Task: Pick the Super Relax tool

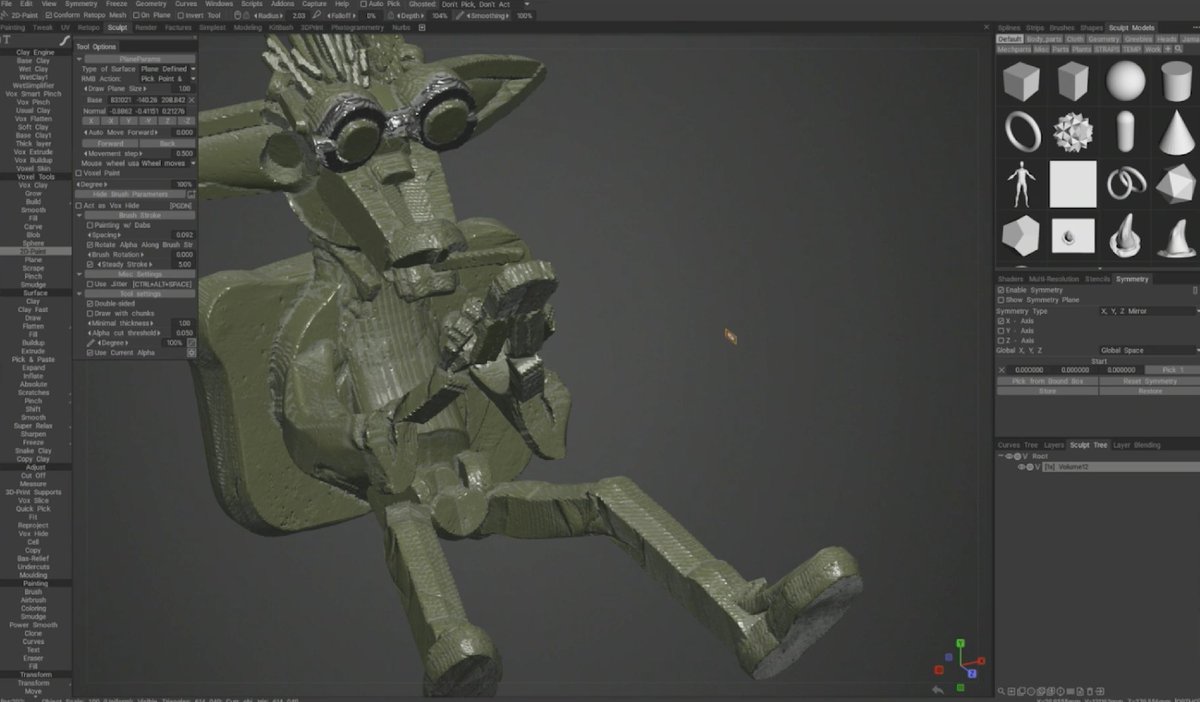Action: (x=33, y=428)
